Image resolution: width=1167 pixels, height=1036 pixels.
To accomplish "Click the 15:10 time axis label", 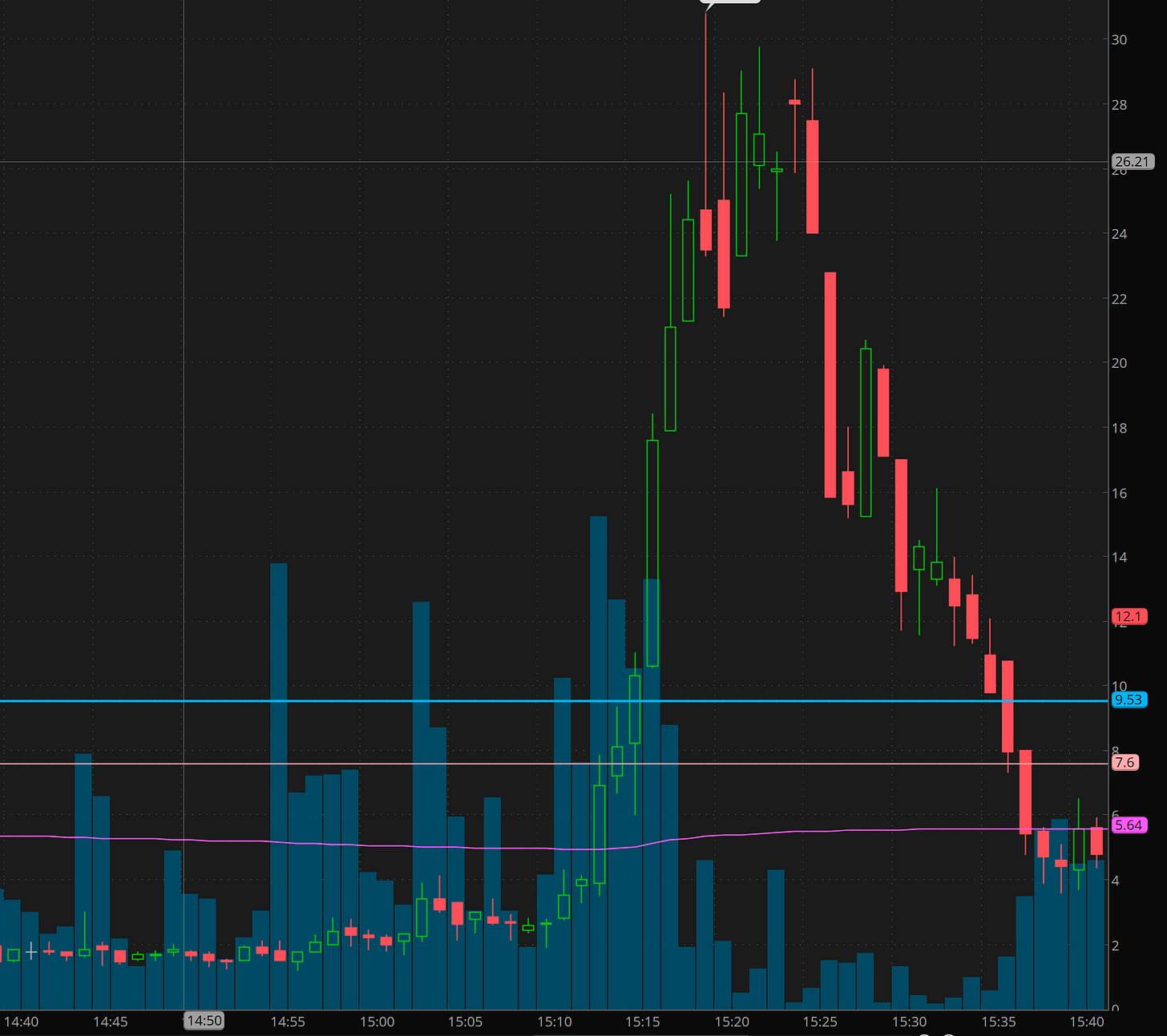I will pos(555,1022).
